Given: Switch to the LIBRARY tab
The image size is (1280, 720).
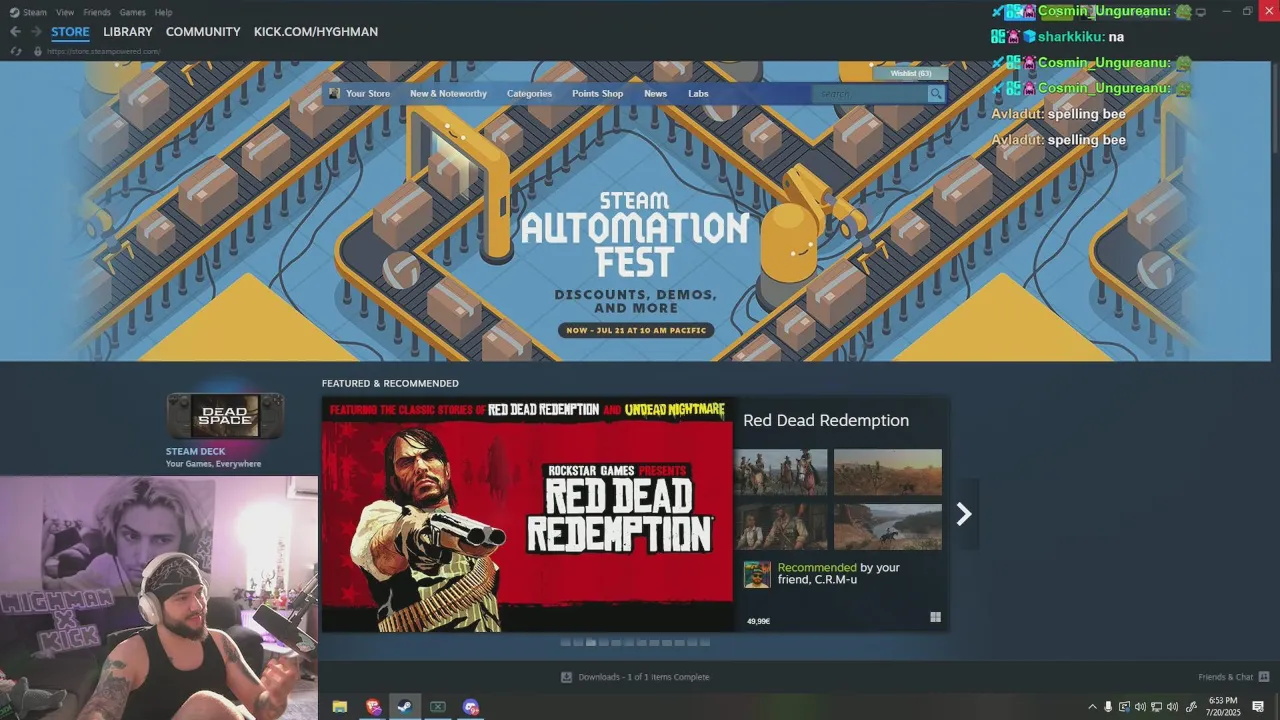Looking at the screenshot, I should (x=128, y=32).
